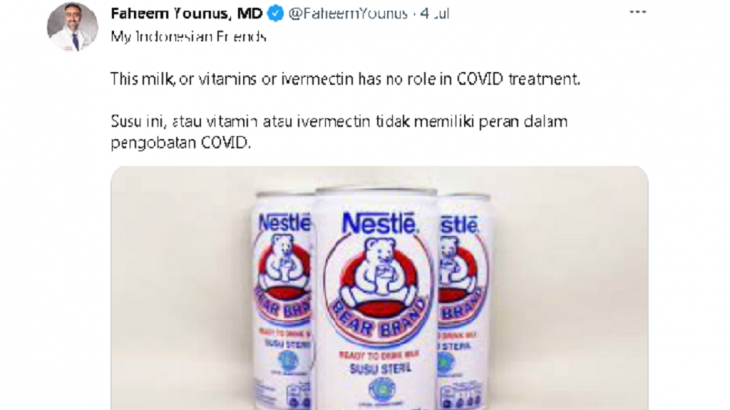This screenshot has width=730, height=410.
Task: Click the Ready to Drink Milk red text
Action: click(379, 355)
